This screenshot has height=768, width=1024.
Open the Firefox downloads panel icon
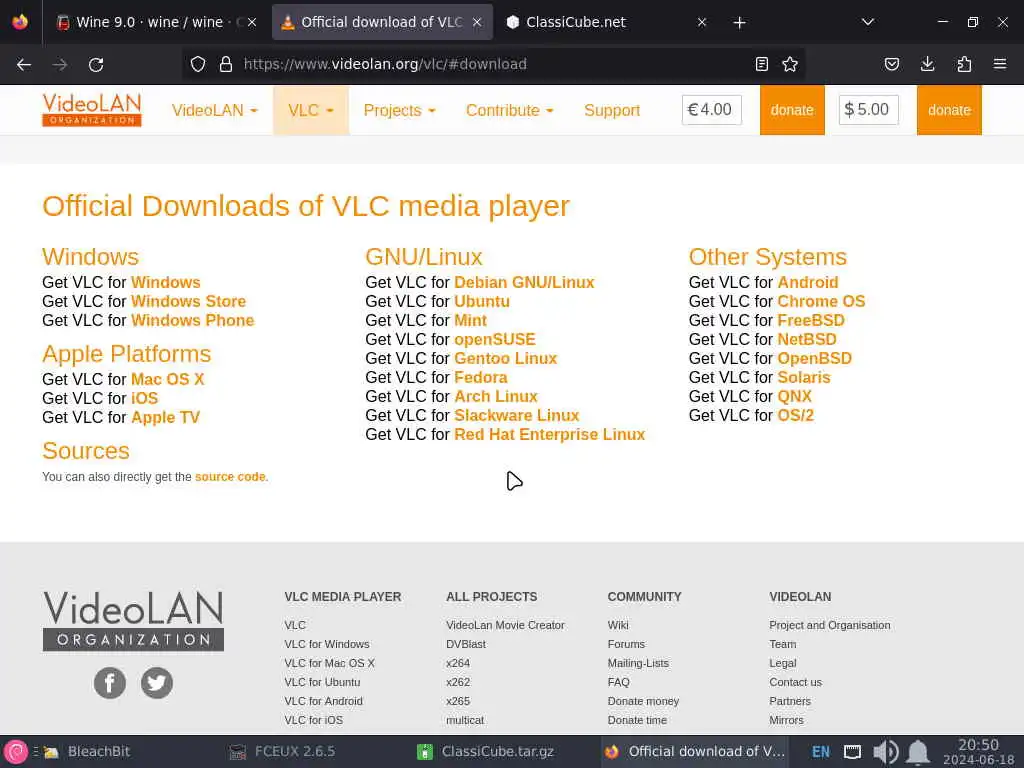[927, 64]
